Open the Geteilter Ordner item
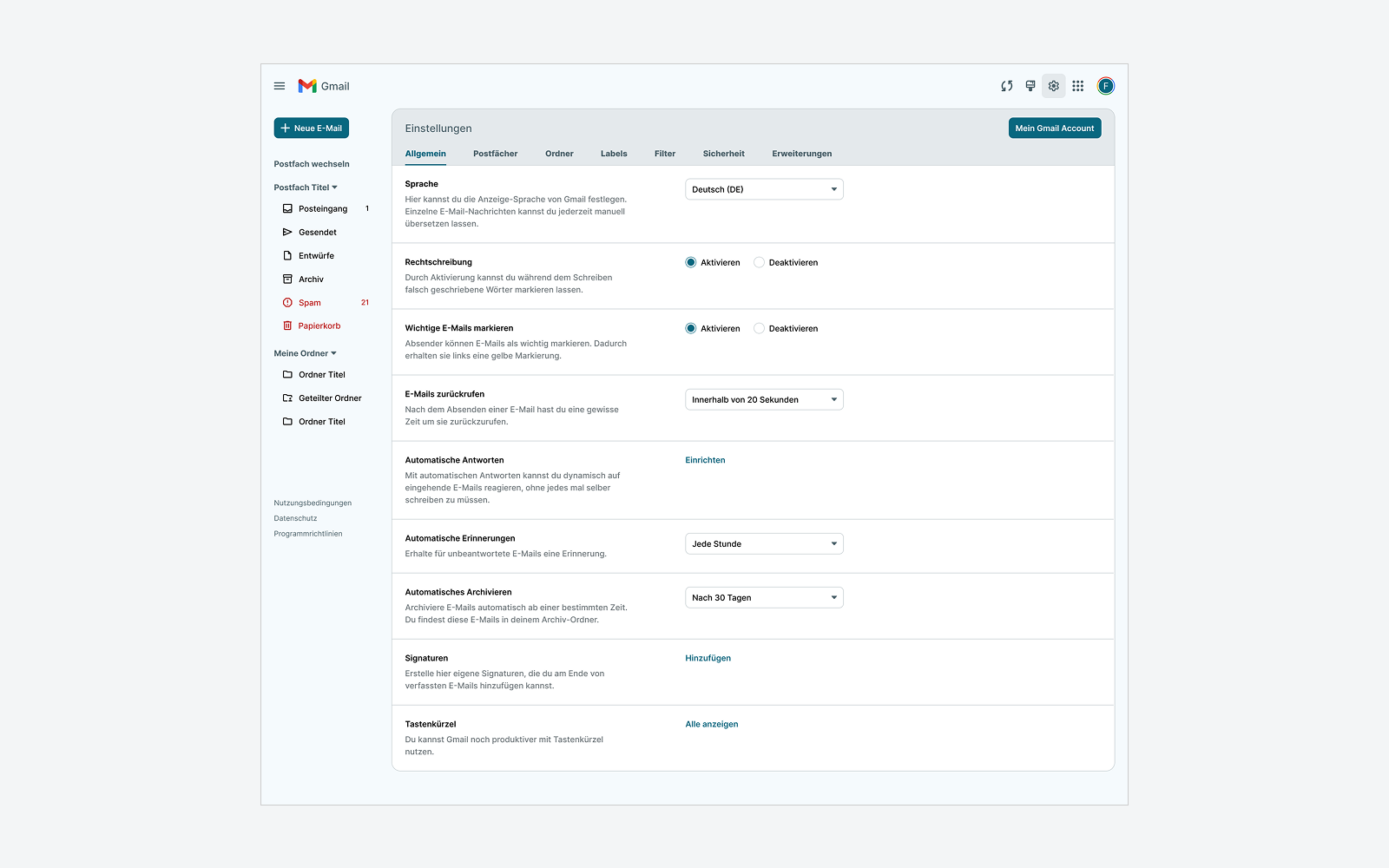 330,398
